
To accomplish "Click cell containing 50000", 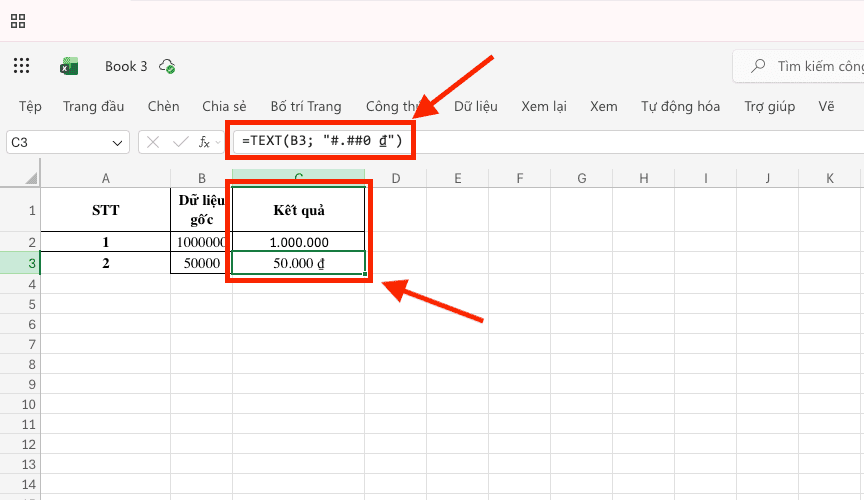I will pyautogui.click(x=202, y=263).
